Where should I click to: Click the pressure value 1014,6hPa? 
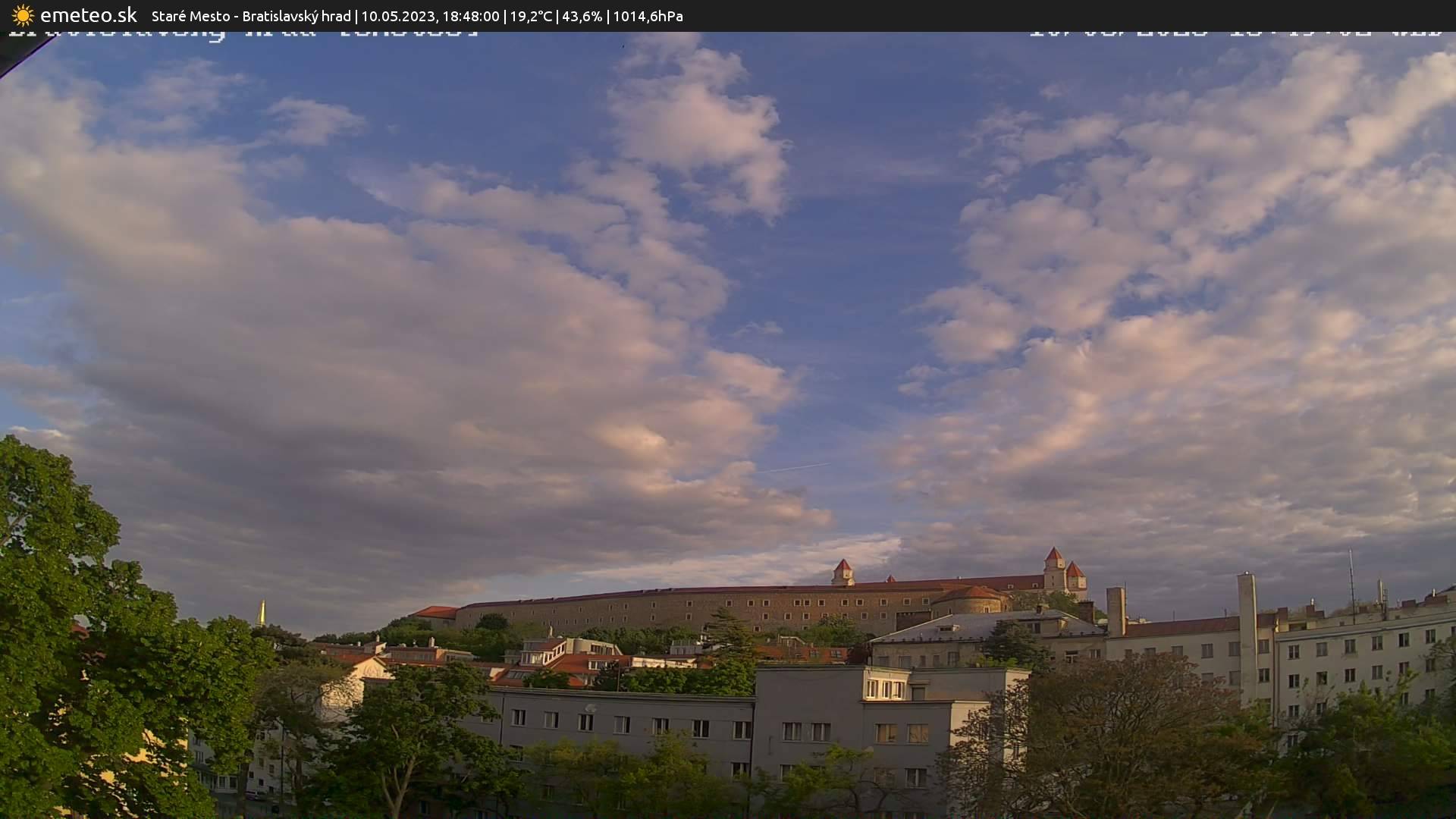[648, 16]
